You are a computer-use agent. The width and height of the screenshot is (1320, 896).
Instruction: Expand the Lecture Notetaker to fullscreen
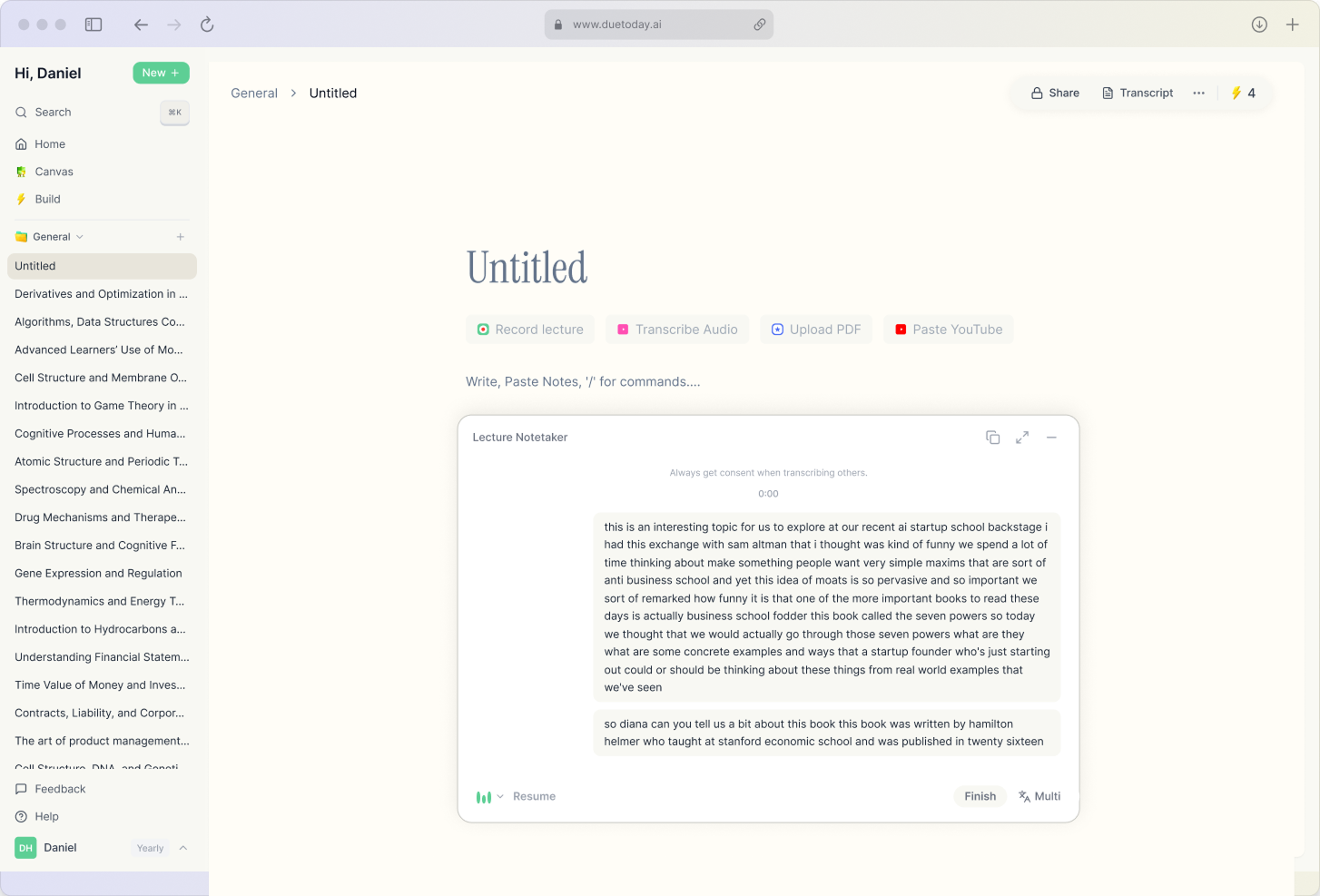(1022, 437)
